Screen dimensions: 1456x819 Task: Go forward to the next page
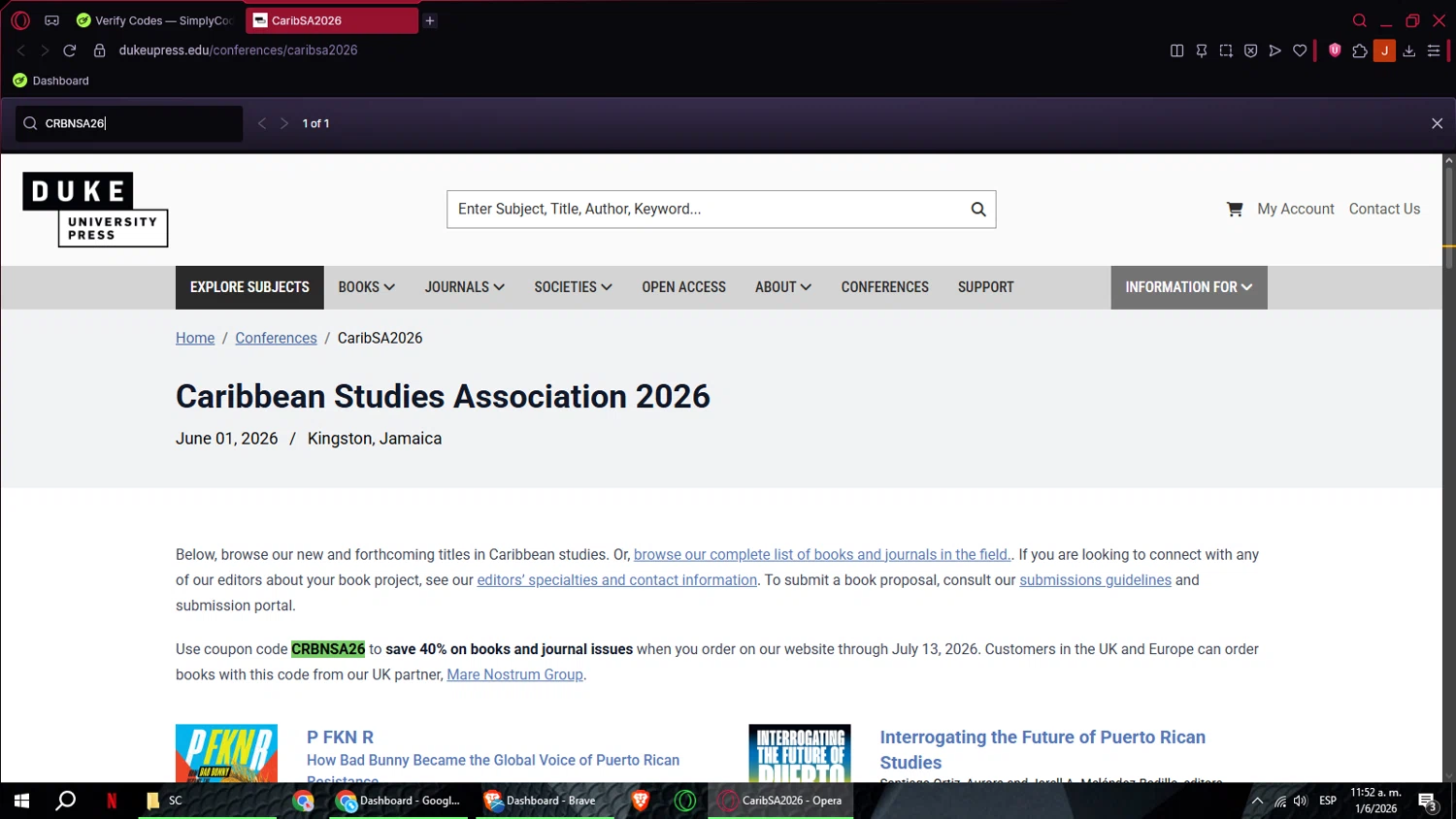[45, 50]
